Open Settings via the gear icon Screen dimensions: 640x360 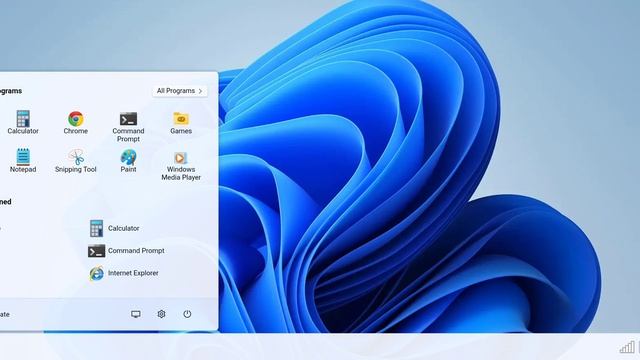pyautogui.click(x=161, y=314)
